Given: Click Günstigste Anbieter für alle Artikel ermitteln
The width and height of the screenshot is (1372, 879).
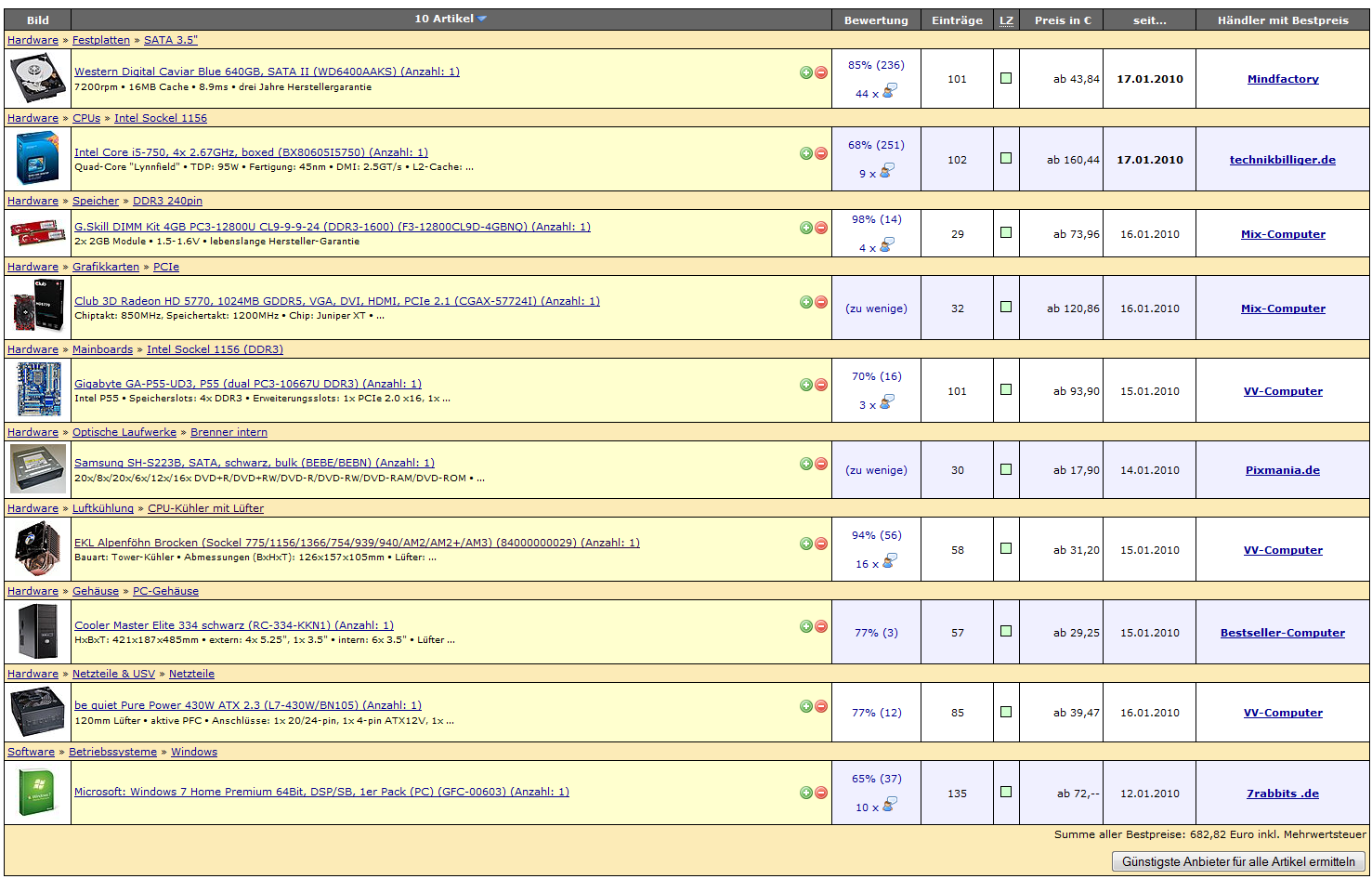Looking at the screenshot, I should 1238,862.
